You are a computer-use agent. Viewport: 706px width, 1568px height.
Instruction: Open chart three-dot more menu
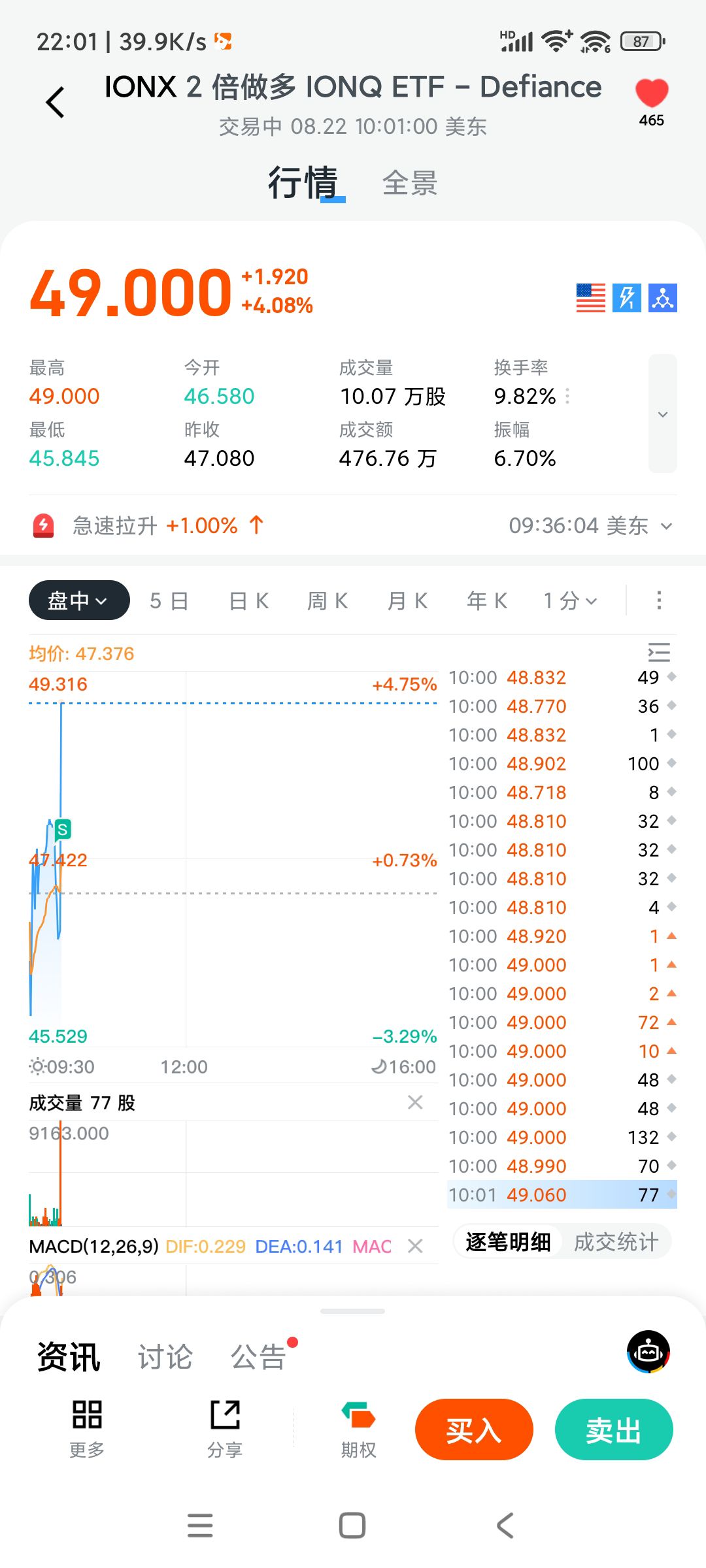(659, 600)
